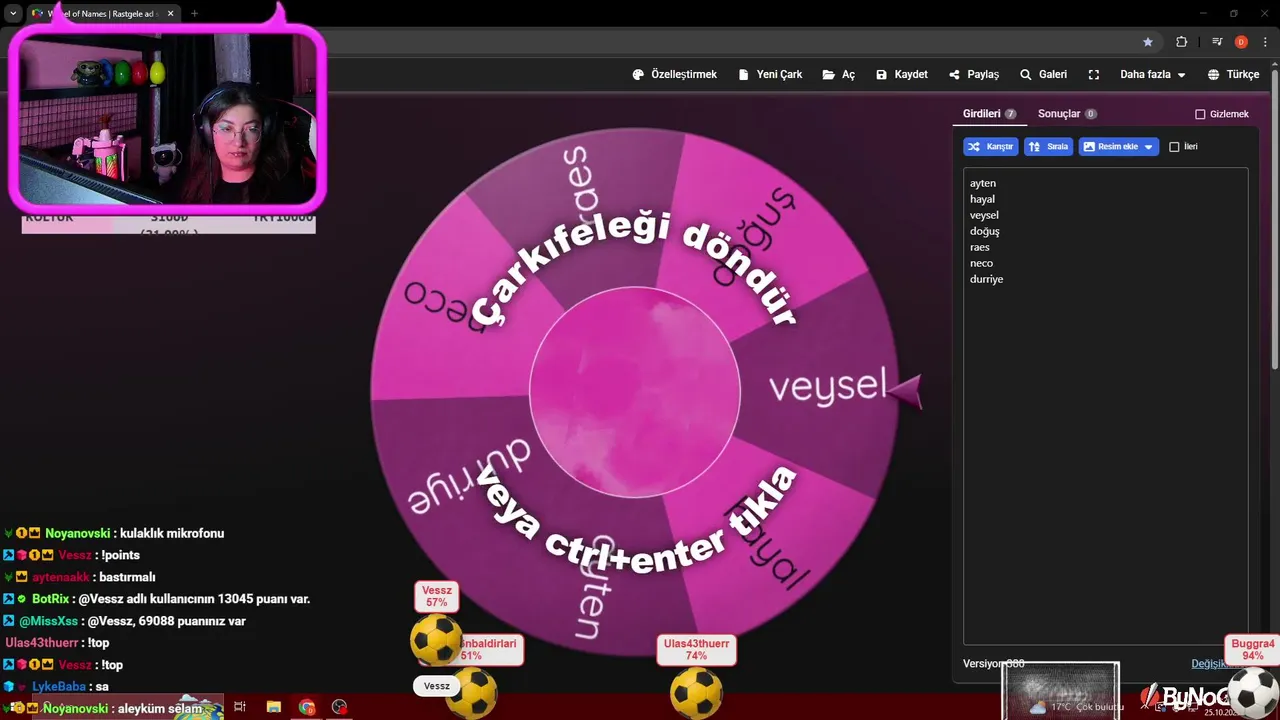Click the Ulas43thuerr 74% label
The height and width of the screenshot is (720, 1280).
[696, 649]
